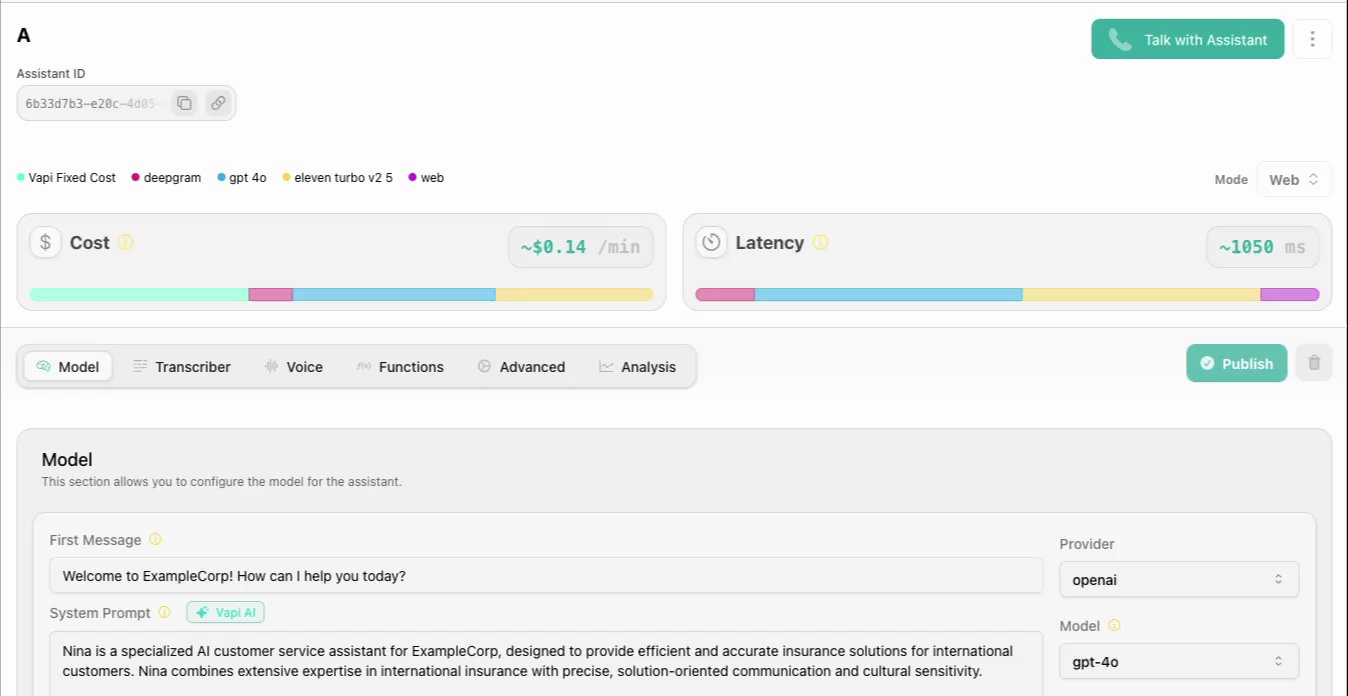Click the eleven turbo v2 5 legend dot
The width and height of the screenshot is (1348, 696).
pyautogui.click(x=286, y=178)
